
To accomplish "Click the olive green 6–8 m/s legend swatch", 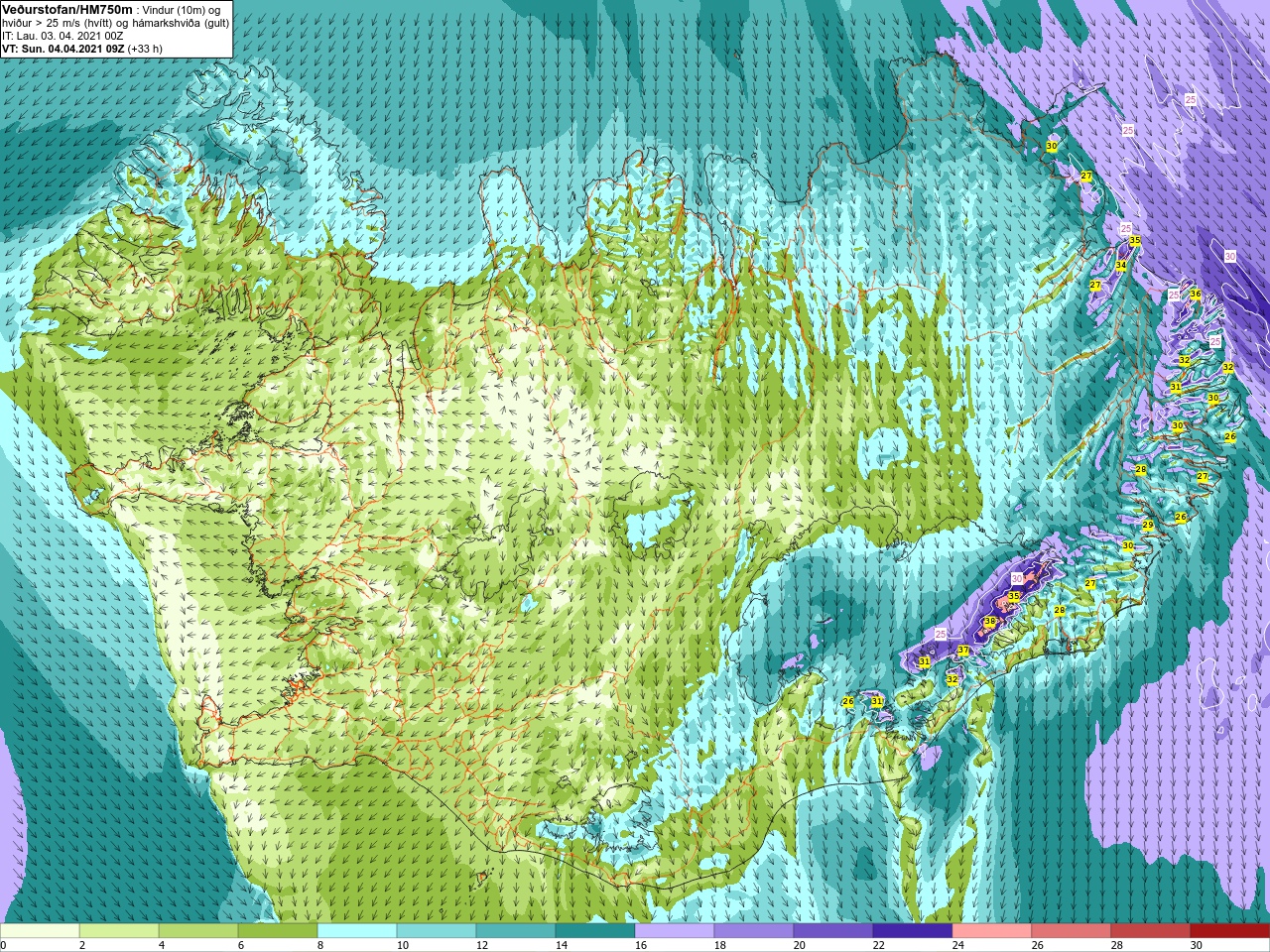I will coord(278,931).
